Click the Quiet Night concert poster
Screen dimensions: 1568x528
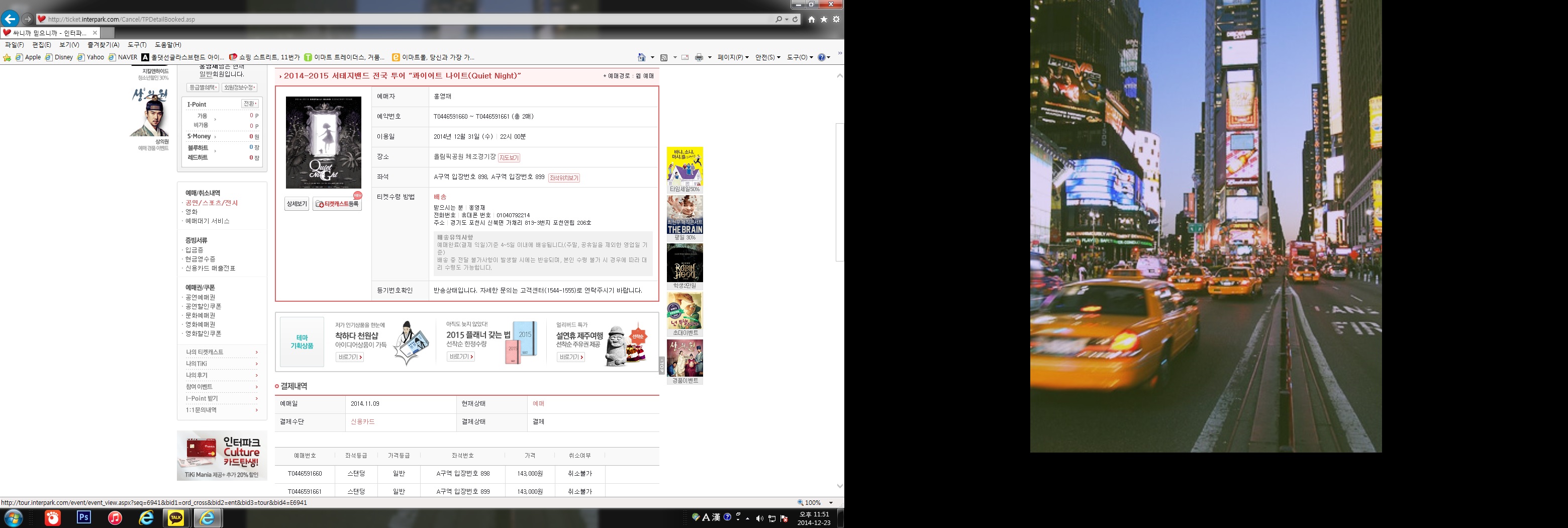click(x=323, y=142)
